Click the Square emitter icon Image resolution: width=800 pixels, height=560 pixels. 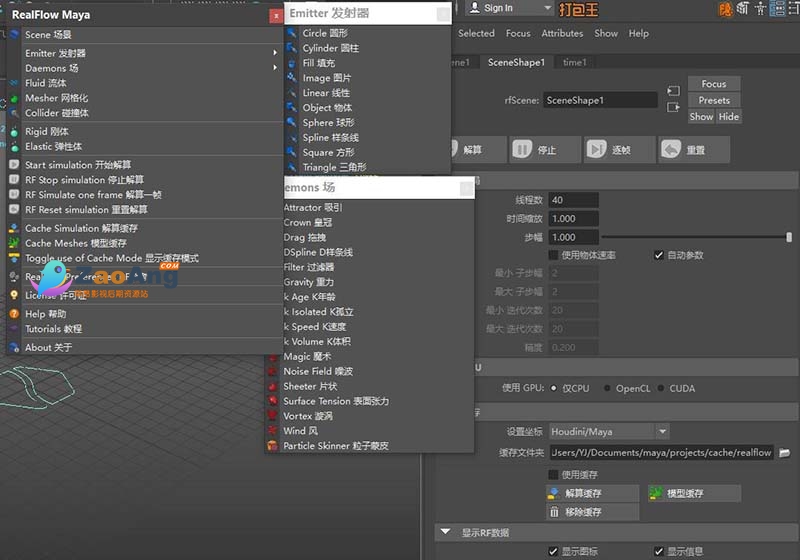291,152
